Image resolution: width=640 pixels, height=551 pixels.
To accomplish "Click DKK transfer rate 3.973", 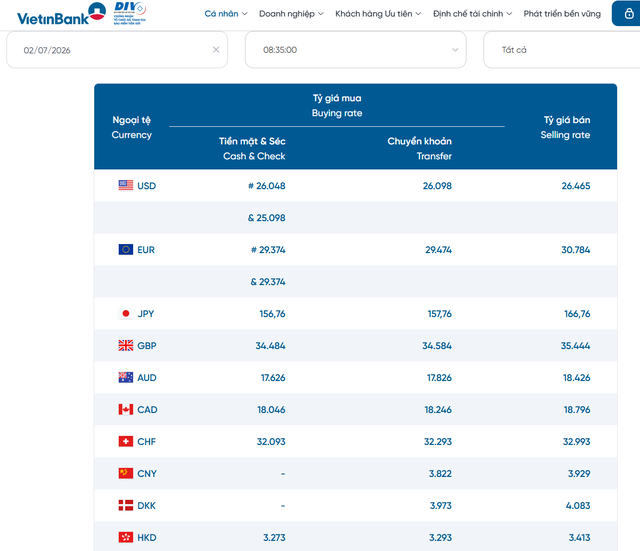I will tap(441, 506).
